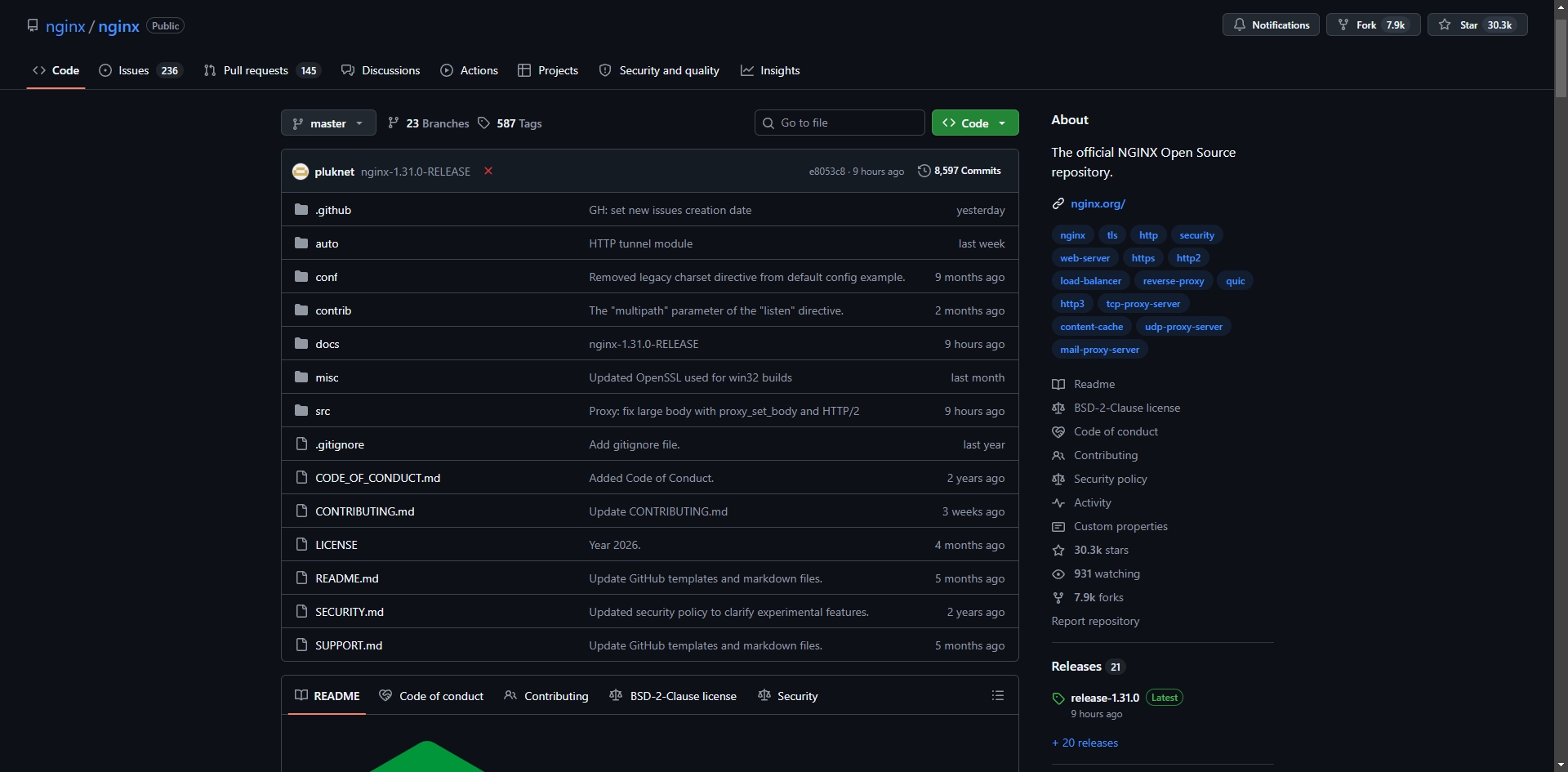Open commit hash e8053c8
Image resolution: width=1568 pixels, height=772 pixels.
point(826,172)
